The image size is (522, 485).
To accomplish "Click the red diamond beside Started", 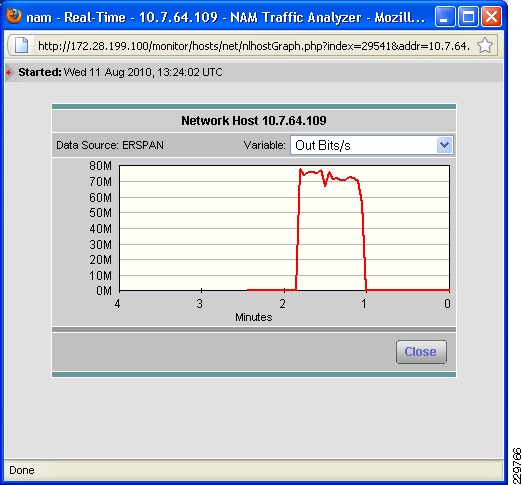I will [x=9, y=72].
